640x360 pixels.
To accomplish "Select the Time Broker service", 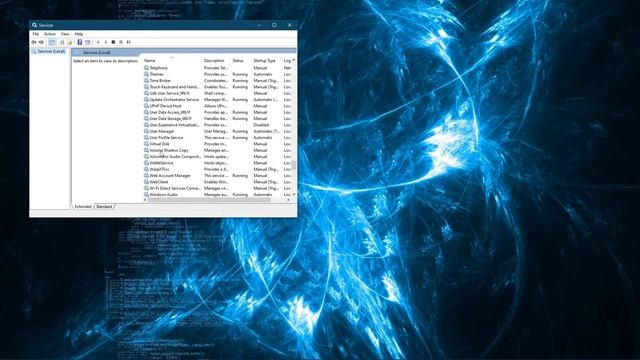I will (x=217, y=80).
